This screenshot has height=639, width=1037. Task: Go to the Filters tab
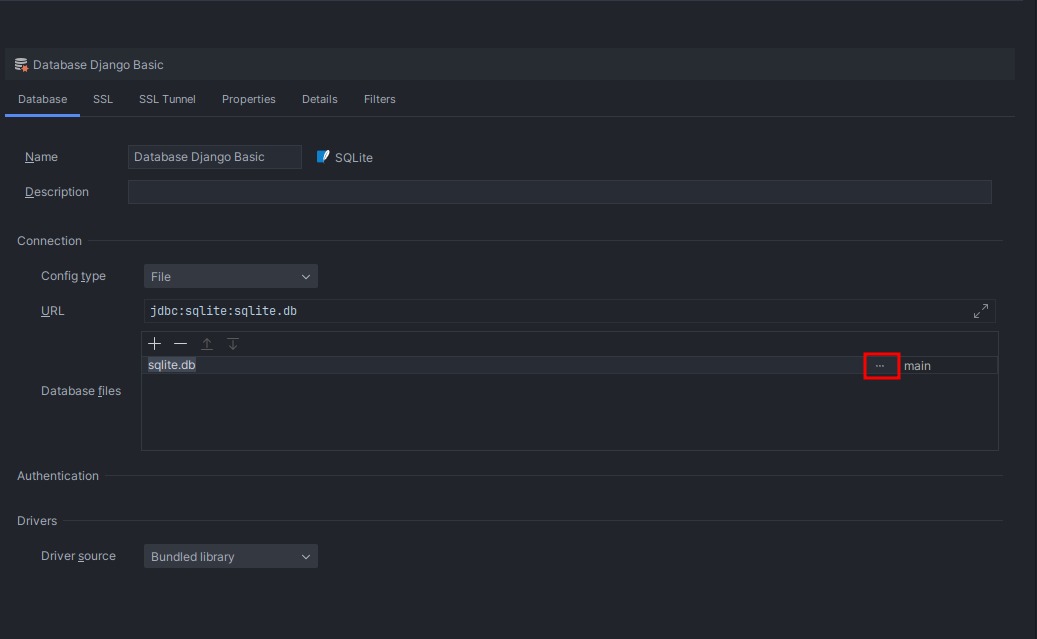click(x=380, y=99)
